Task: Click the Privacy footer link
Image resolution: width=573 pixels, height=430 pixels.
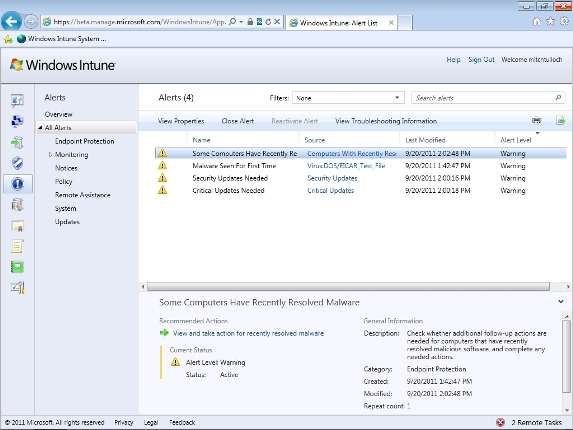Action: pyautogui.click(x=124, y=423)
